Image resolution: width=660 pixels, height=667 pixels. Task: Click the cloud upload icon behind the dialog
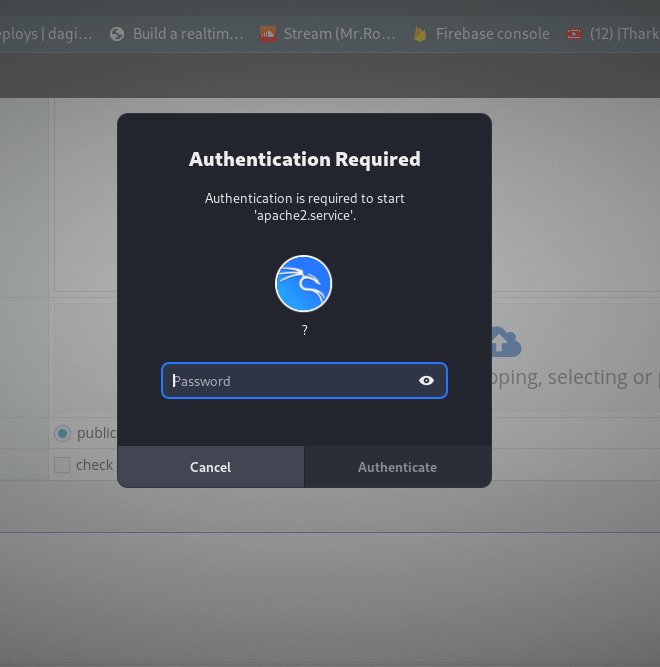(504, 342)
